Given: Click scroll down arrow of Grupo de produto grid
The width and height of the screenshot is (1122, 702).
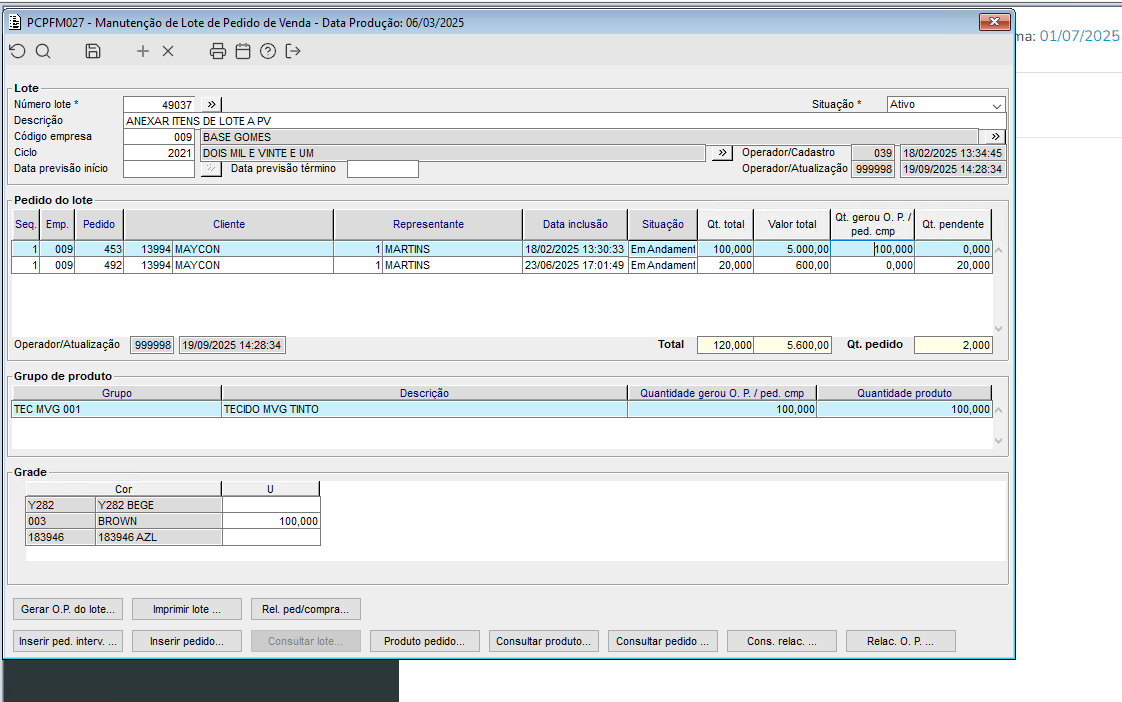Looking at the screenshot, I should pyautogui.click(x=999, y=441).
